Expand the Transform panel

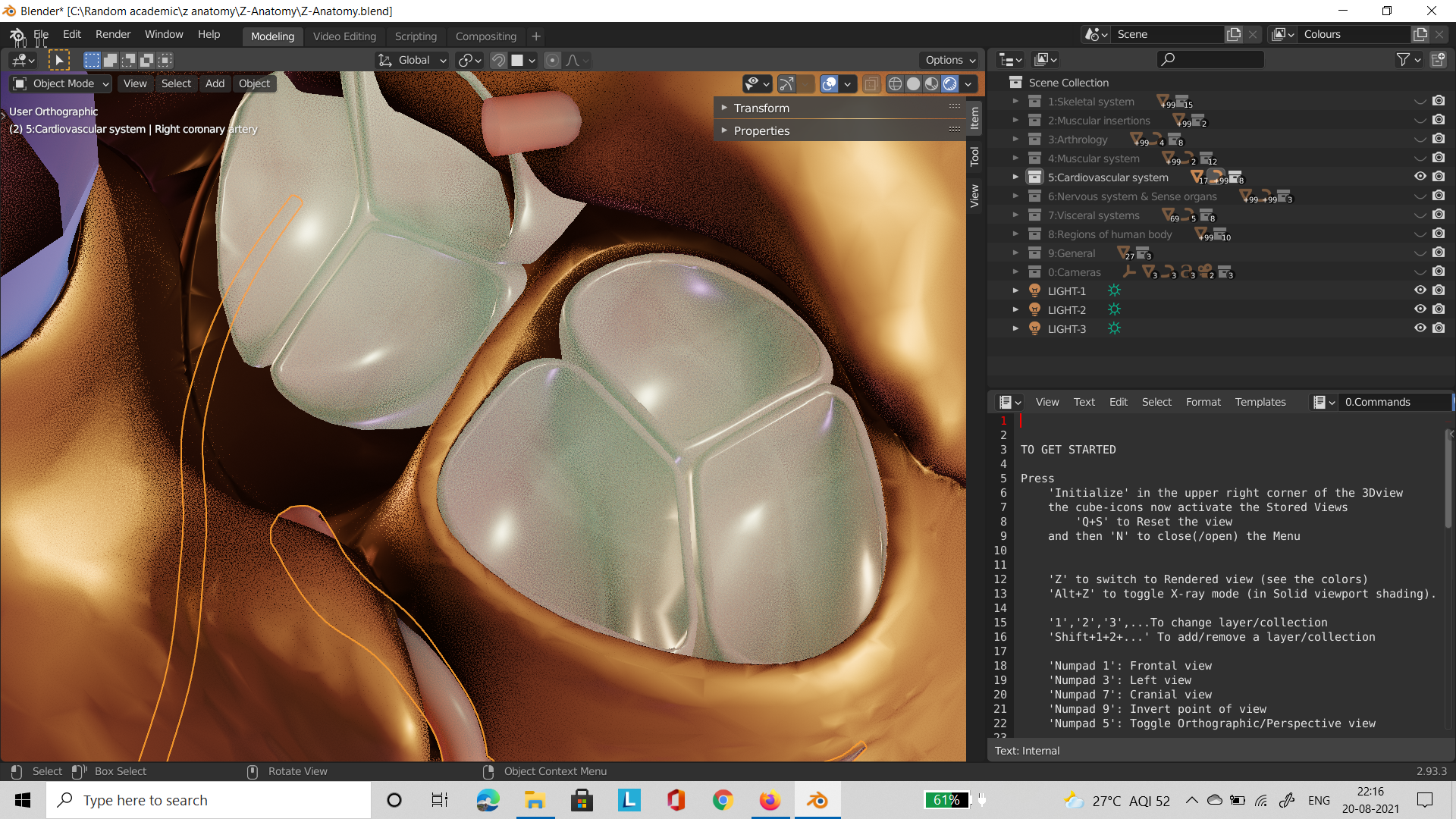(x=839, y=108)
